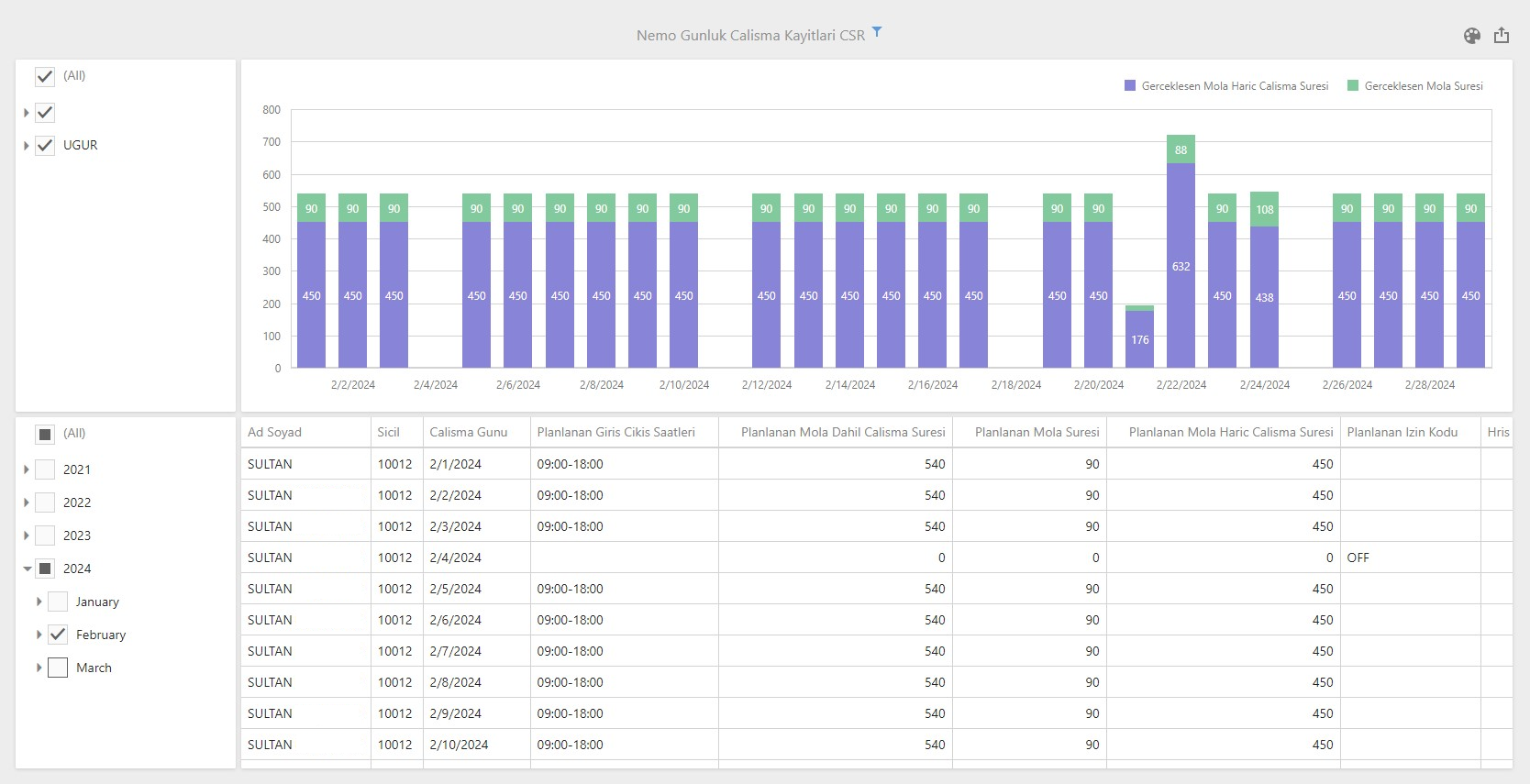The height and width of the screenshot is (784, 1530).
Task: Toggle the top (All) names checkbox
Action: 45,76
